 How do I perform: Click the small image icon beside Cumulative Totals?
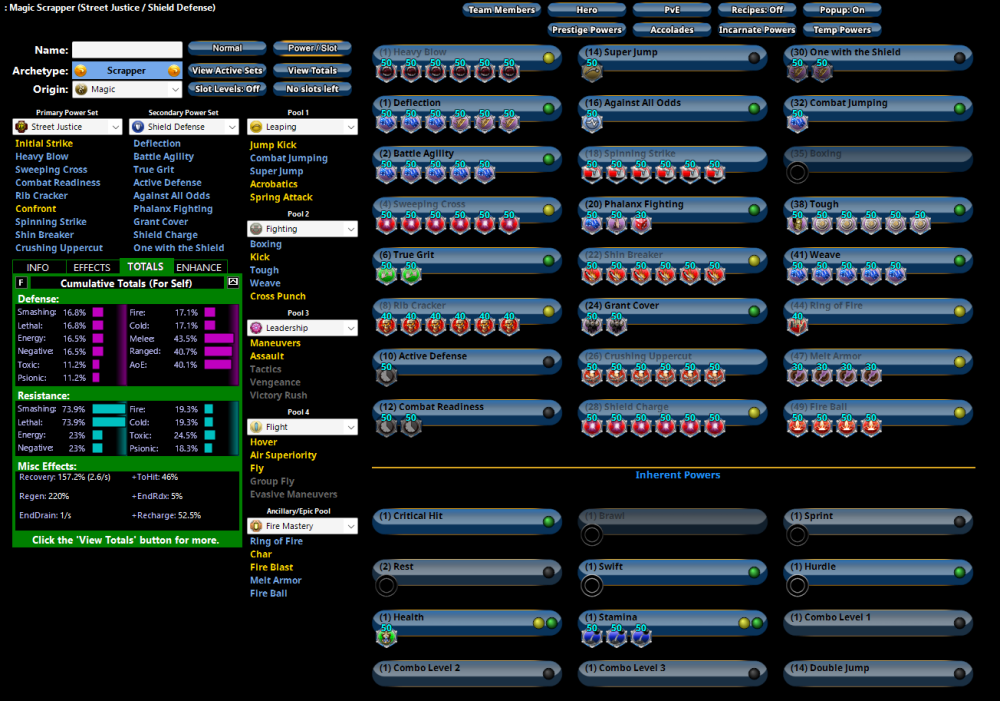pyautogui.click(x=233, y=283)
